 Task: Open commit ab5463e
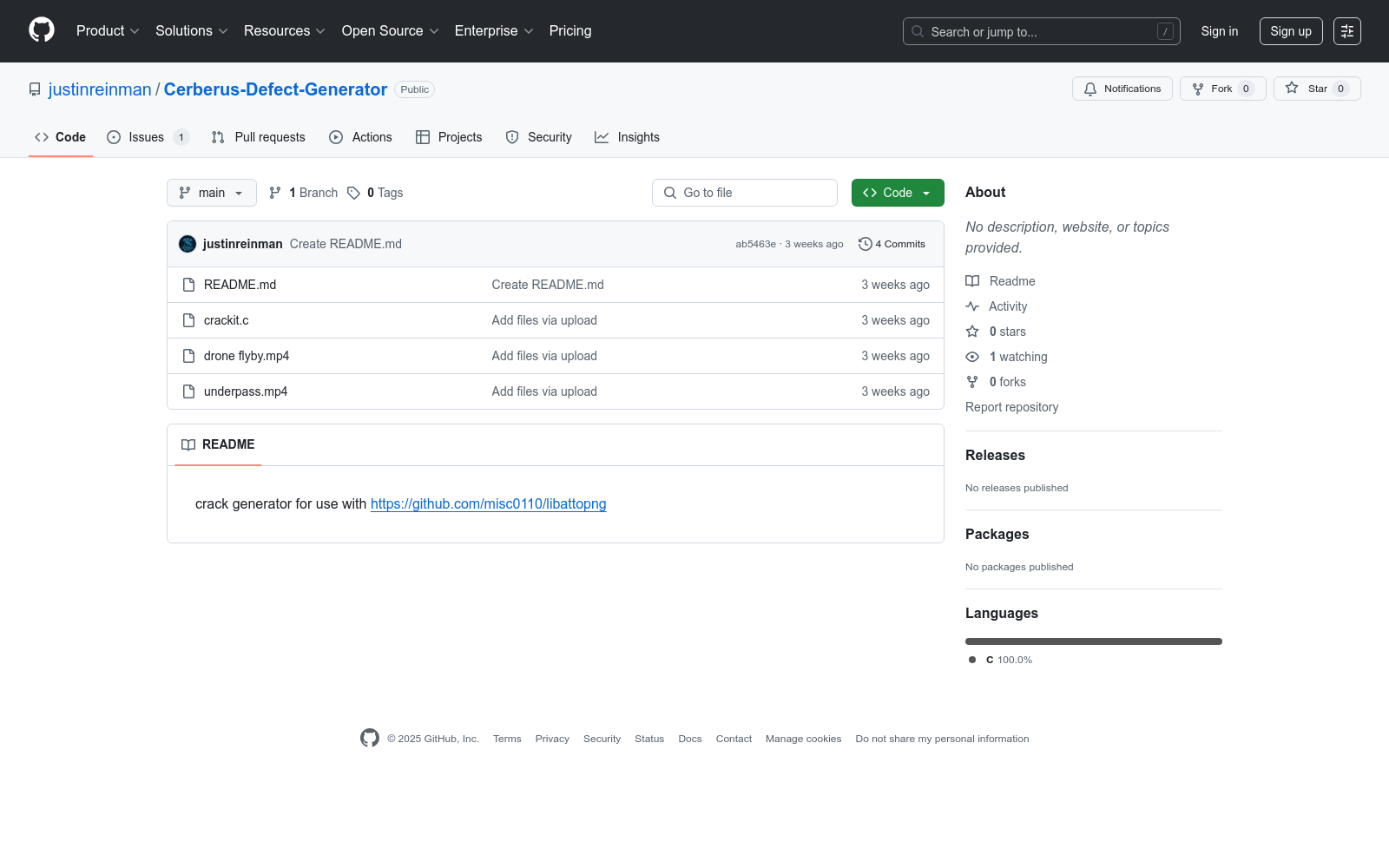(755, 244)
